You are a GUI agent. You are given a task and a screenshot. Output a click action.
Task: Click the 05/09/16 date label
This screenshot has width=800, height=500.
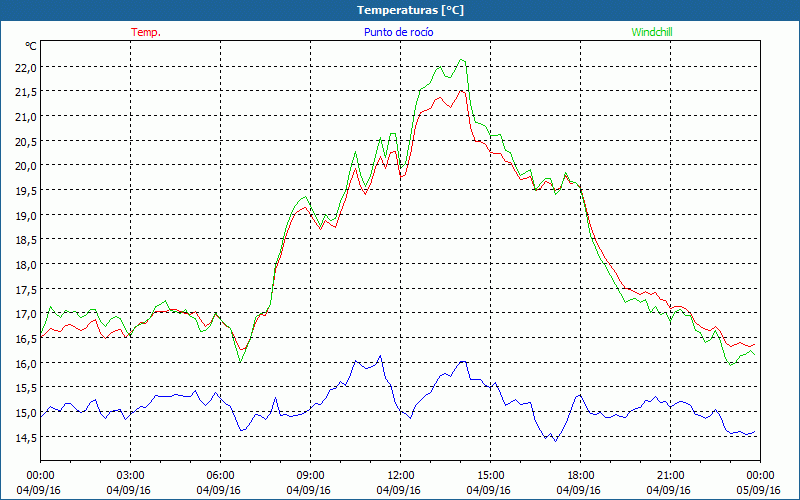pyautogui.click(x=759, y=490)
